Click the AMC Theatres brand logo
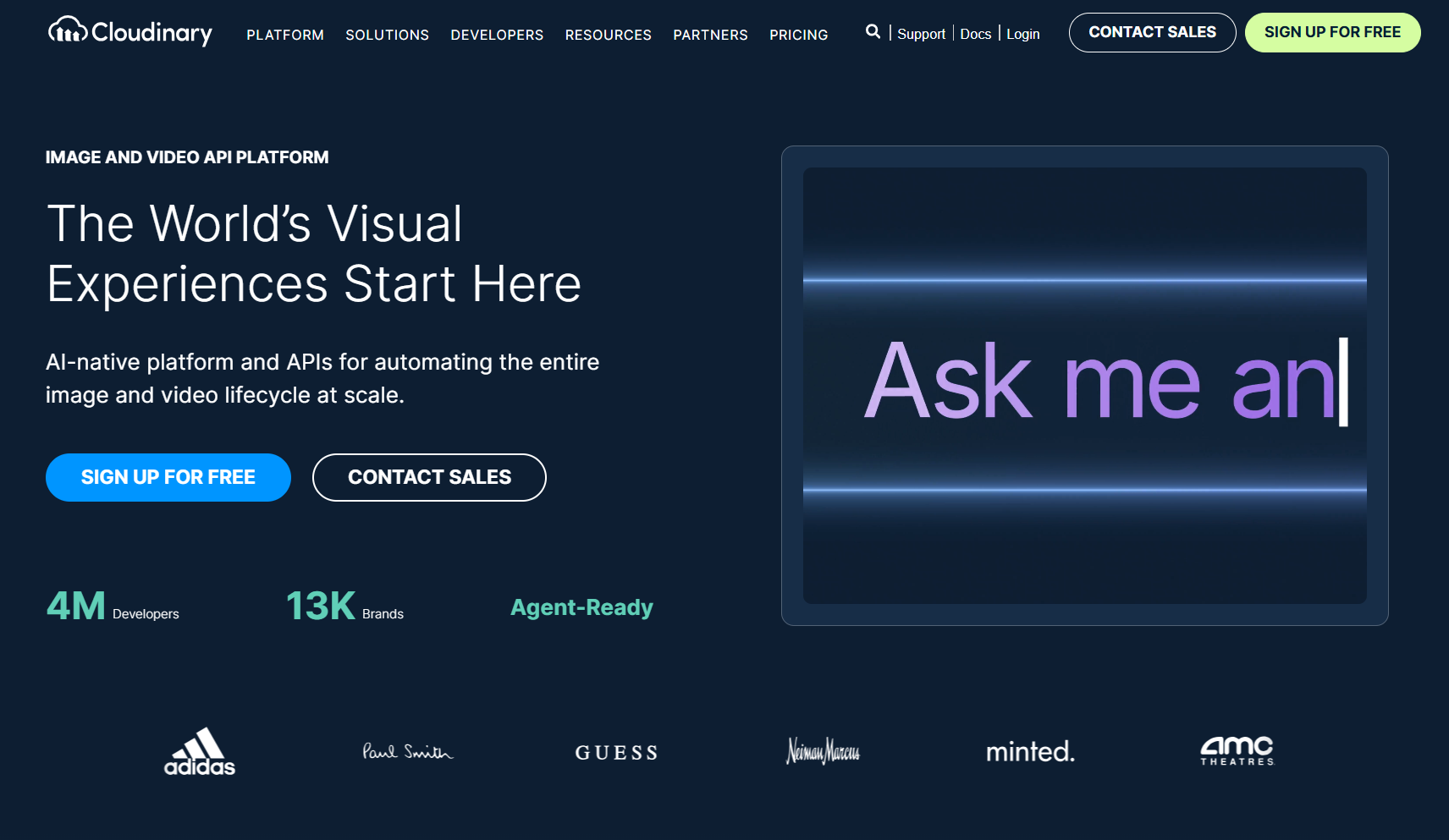 coord(1237,750)
